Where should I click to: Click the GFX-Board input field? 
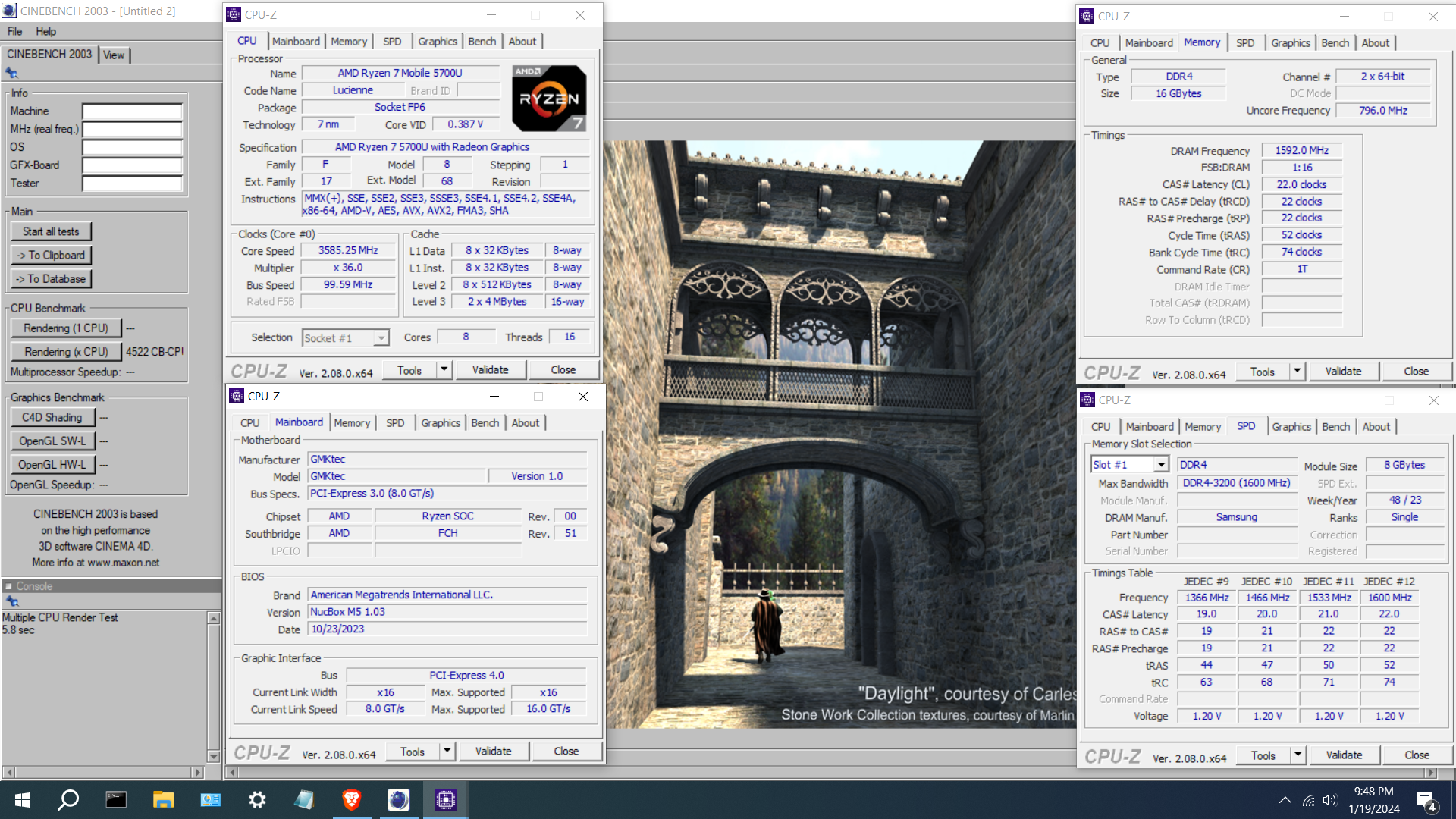click(132, 165)
